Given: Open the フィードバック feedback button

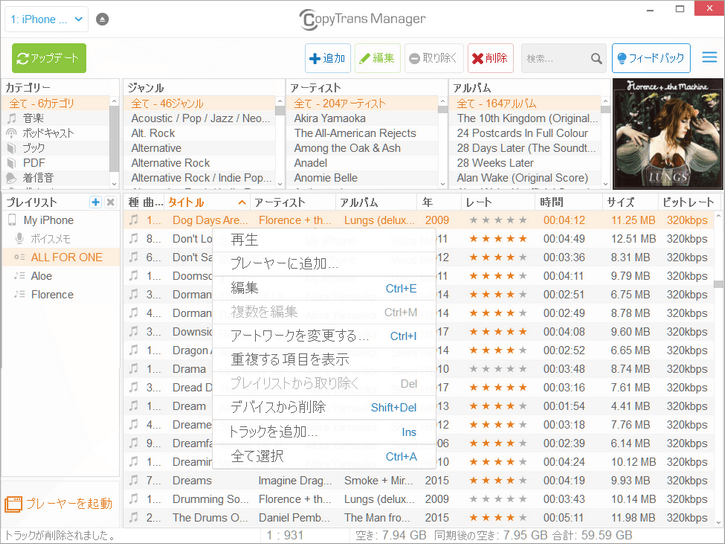Looking at the screenshot, I should tap(651, 58).
